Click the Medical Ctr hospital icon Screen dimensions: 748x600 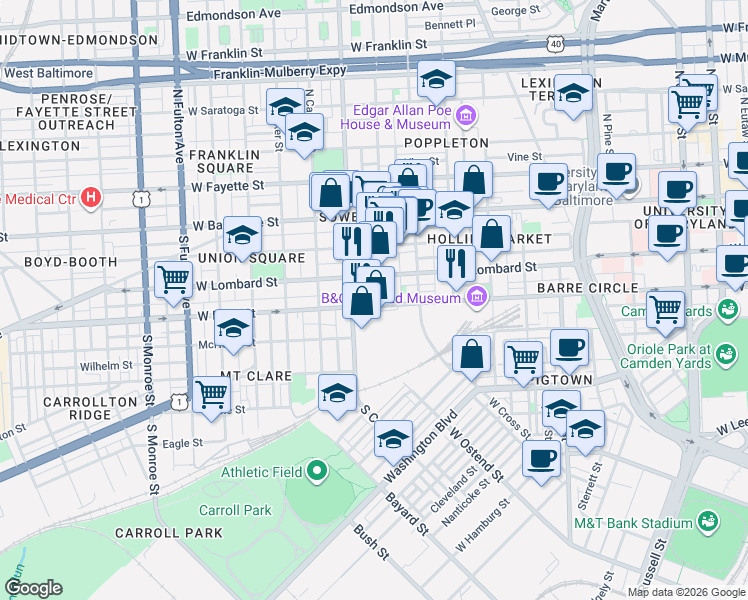click(91, 198)
